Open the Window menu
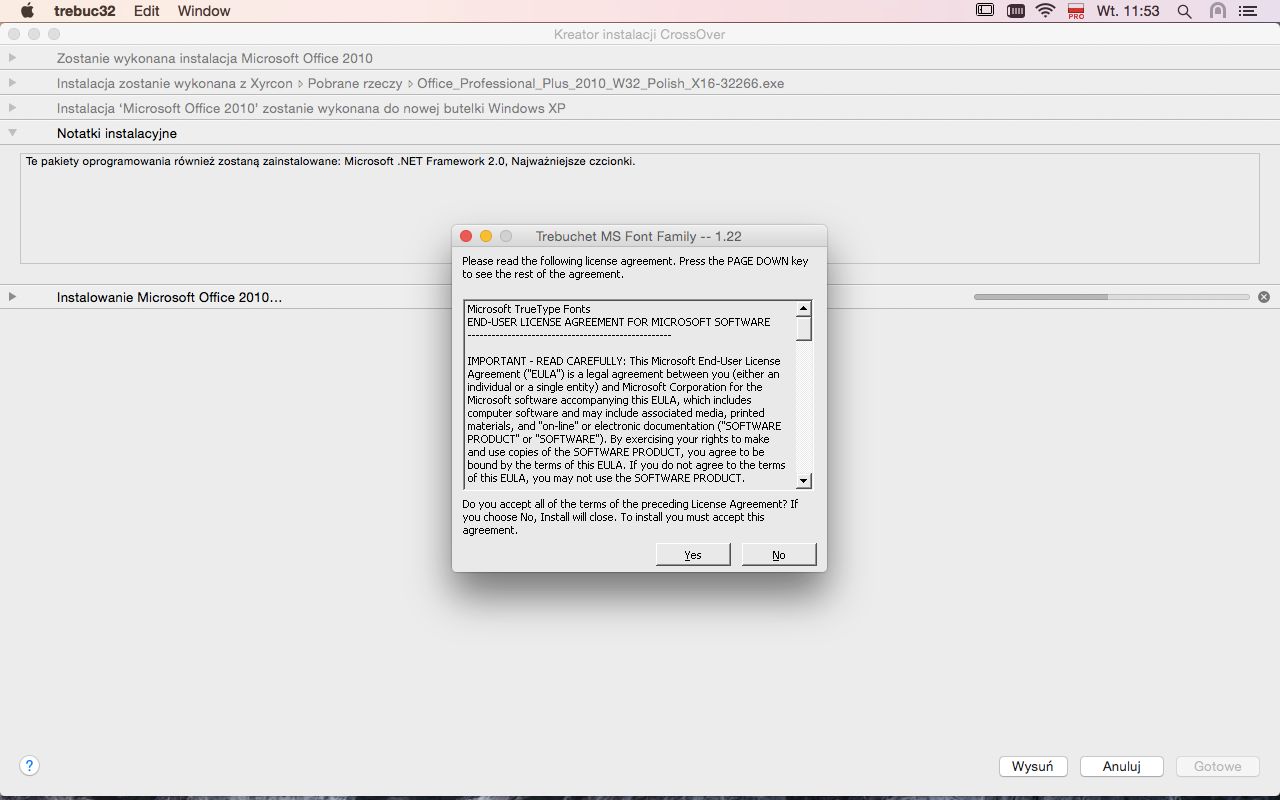The height and width of the screenshot is (800, 1280). pyautogui.click(x=204, y=11)
